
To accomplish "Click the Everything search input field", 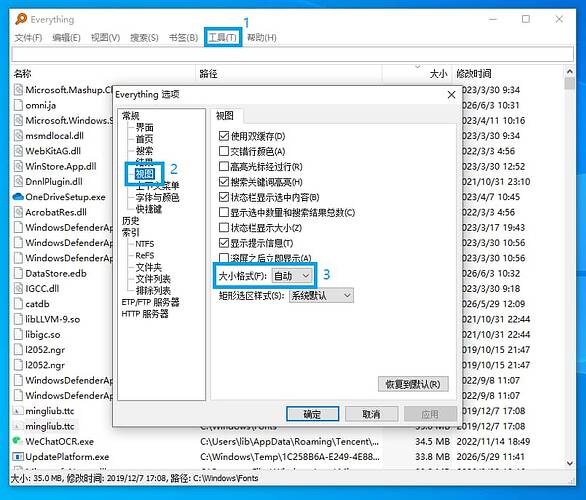I will [293, 54].
